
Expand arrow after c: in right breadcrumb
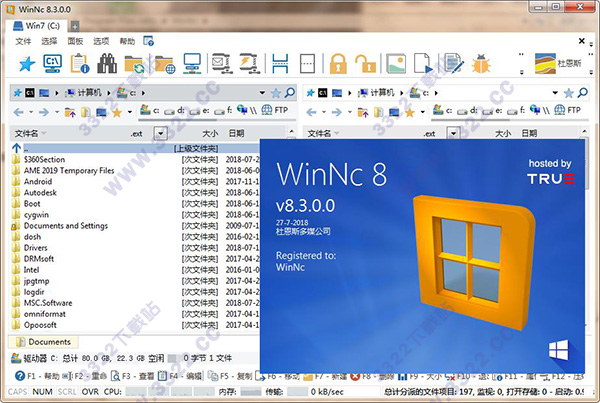(x=436, y=93)
